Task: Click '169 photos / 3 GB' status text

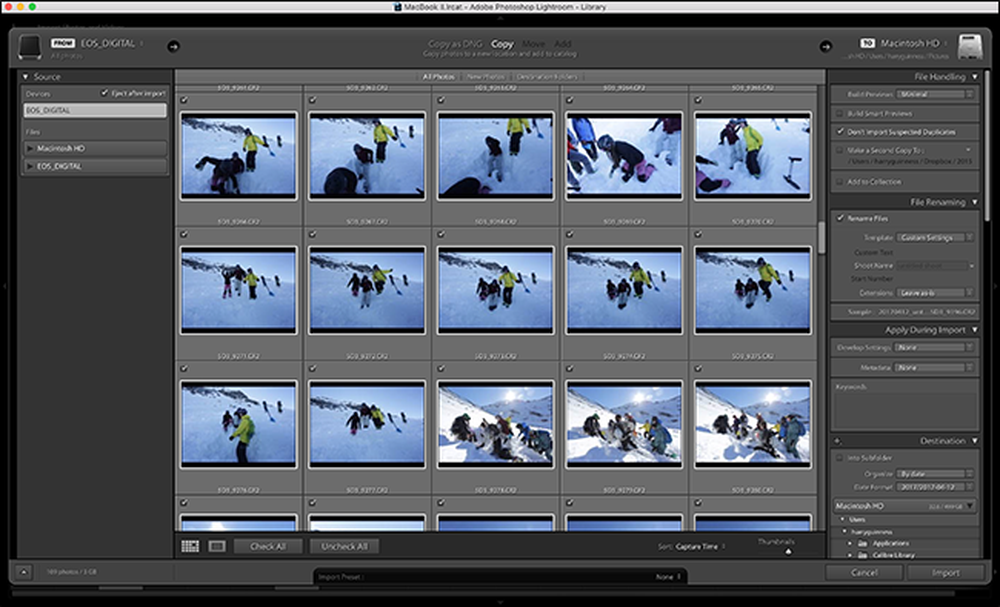Action: tap(71, 572)
